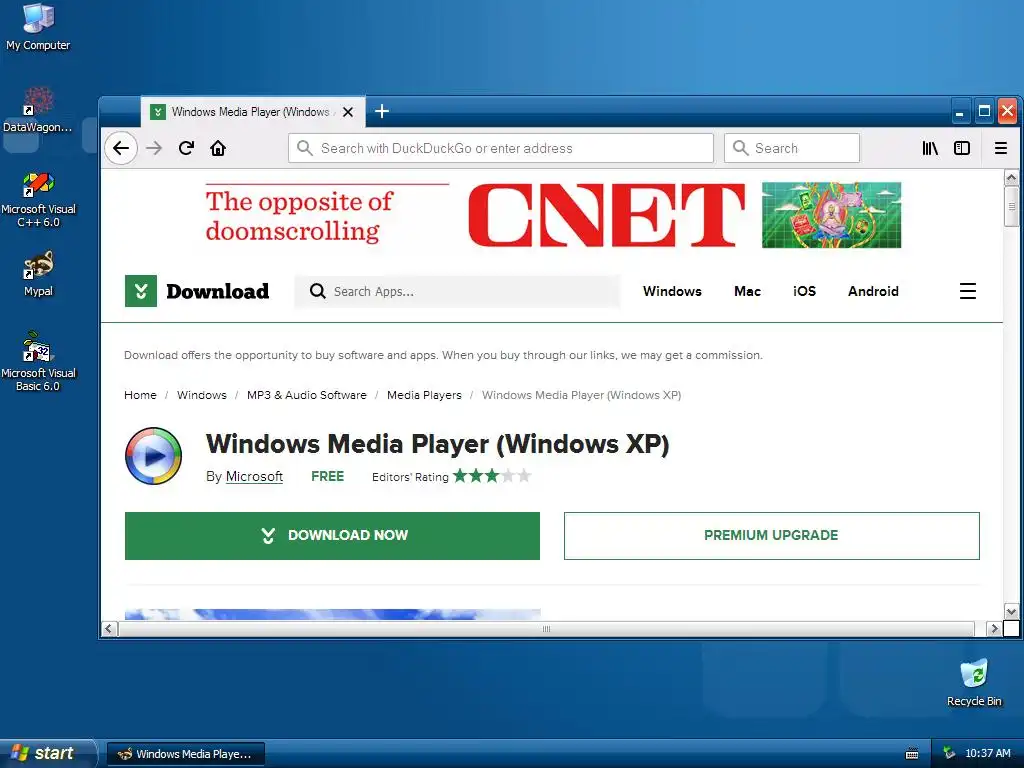Select the DataWagon desktop shortcut
The height and width of the screenshot is (768, 1024).
coord(38,110)
